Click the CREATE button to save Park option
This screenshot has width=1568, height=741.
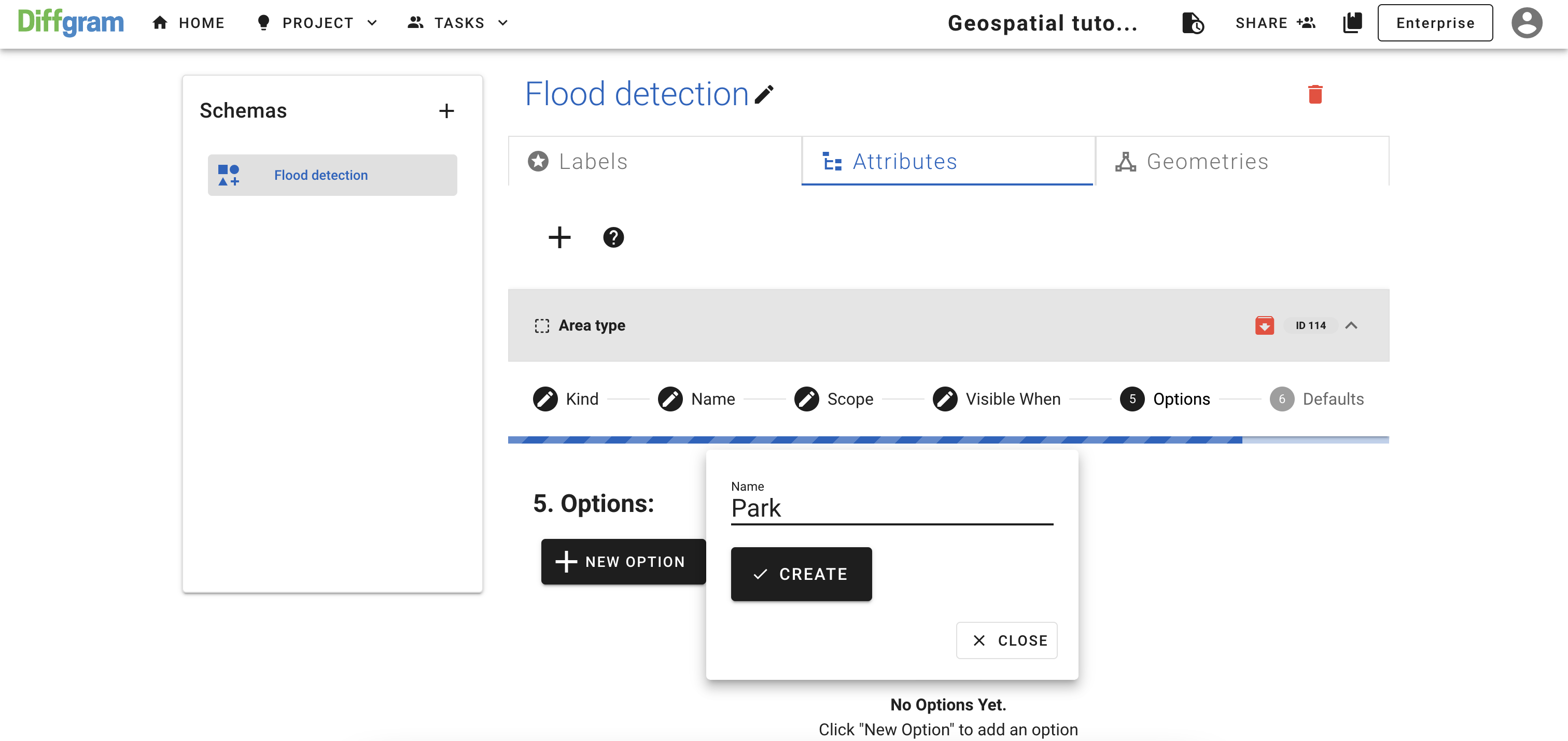[x=801, y=574]
